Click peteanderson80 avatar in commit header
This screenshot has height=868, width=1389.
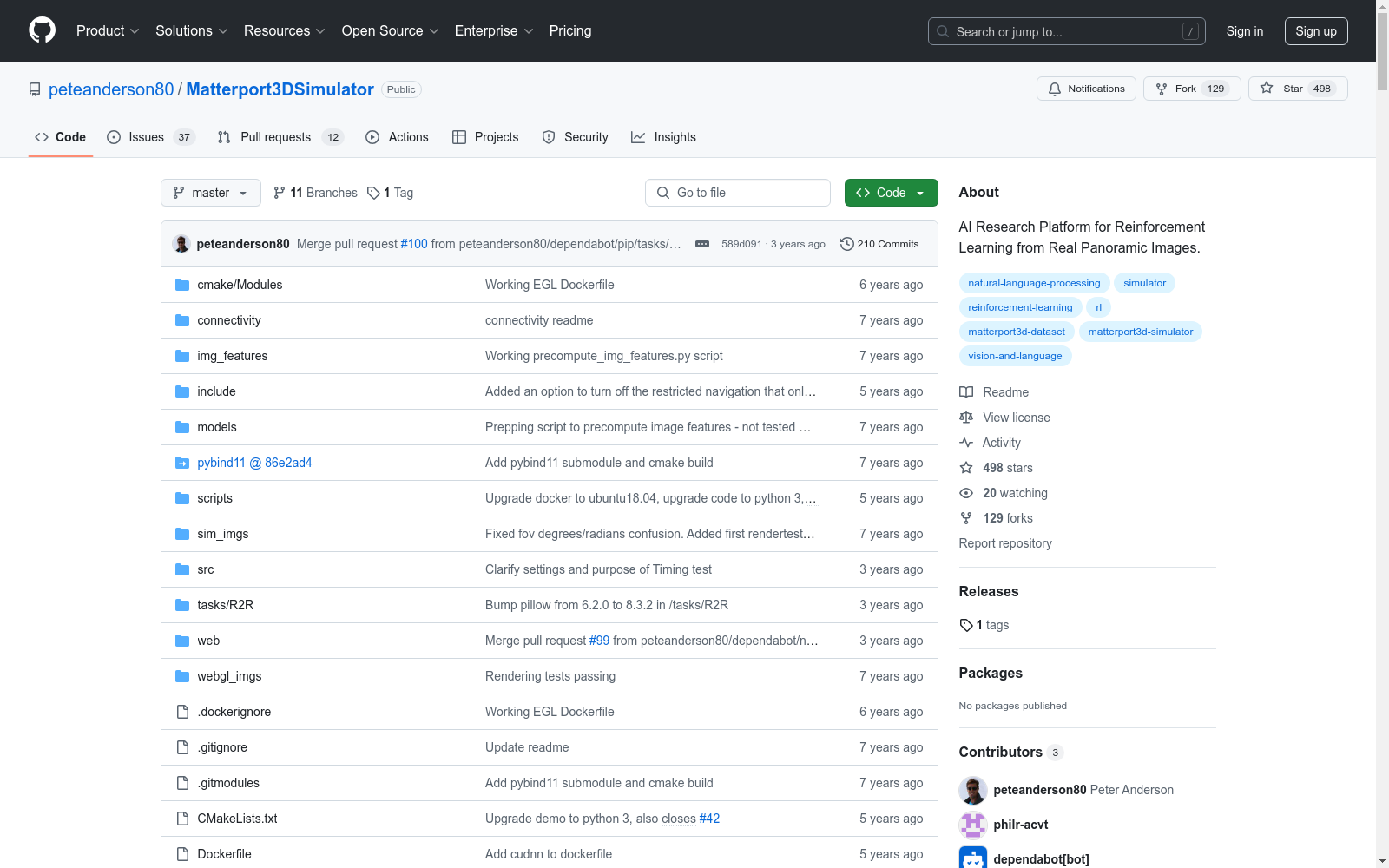click(181, 244)
